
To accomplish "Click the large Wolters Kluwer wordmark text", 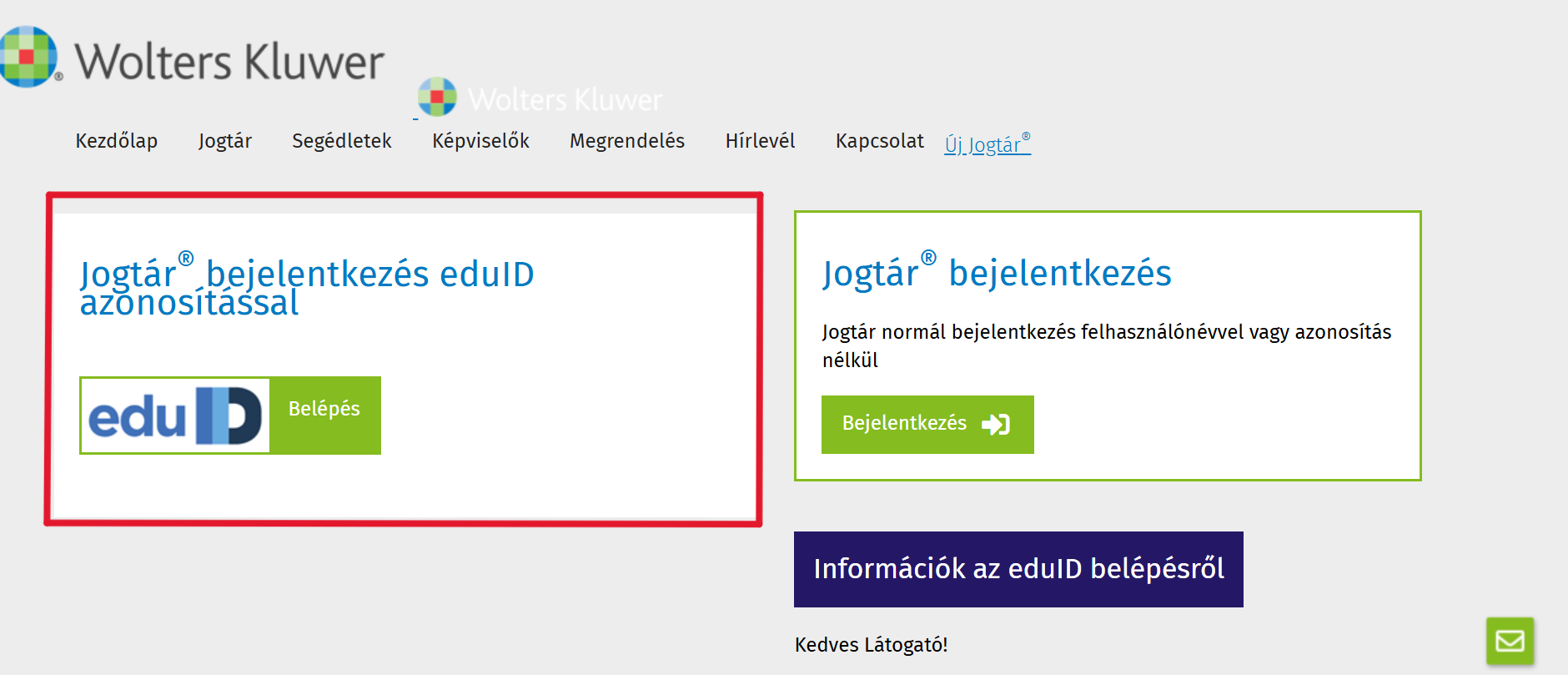I will (x=229, y=62).
